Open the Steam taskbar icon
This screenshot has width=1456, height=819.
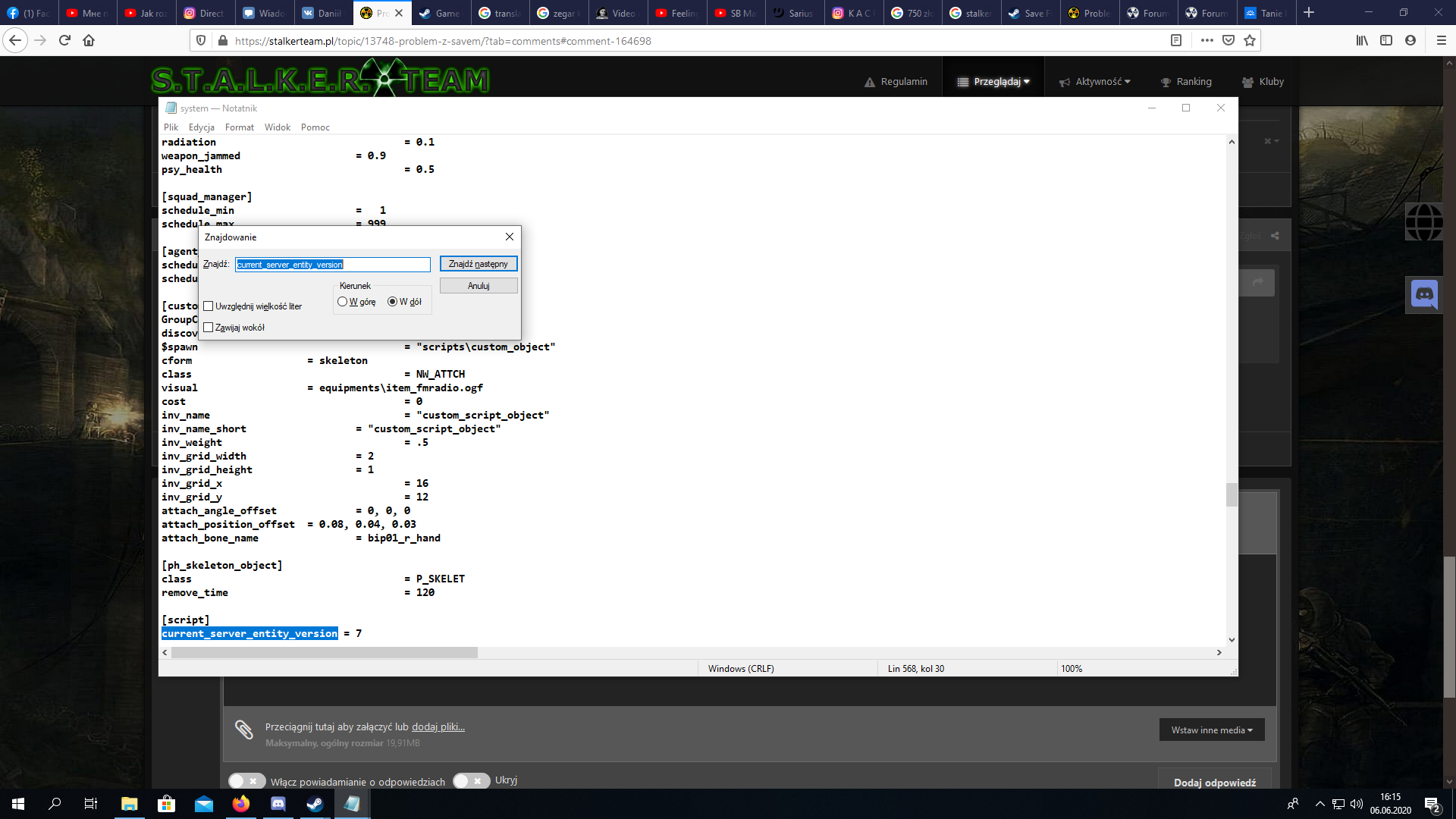click(315, 804)
